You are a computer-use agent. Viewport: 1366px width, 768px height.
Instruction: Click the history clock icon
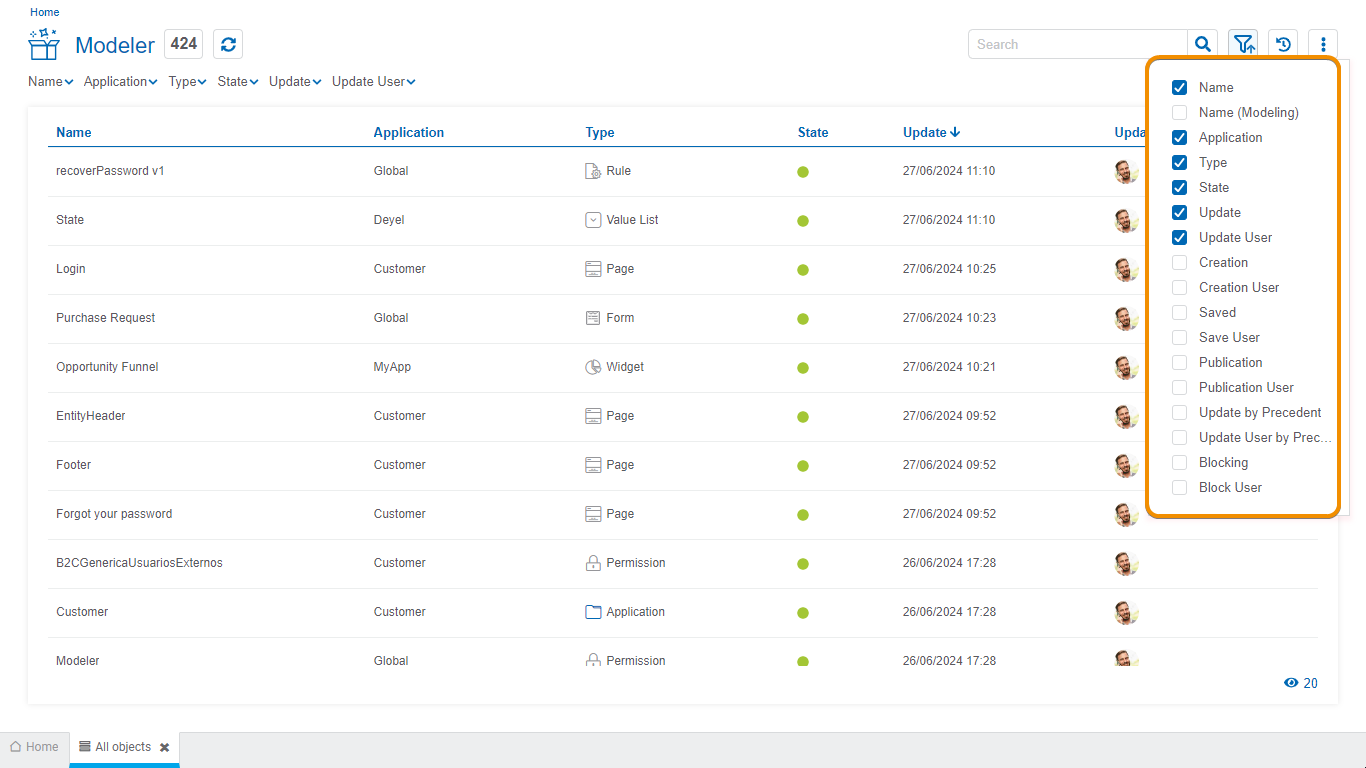(x=1283, y=44)
